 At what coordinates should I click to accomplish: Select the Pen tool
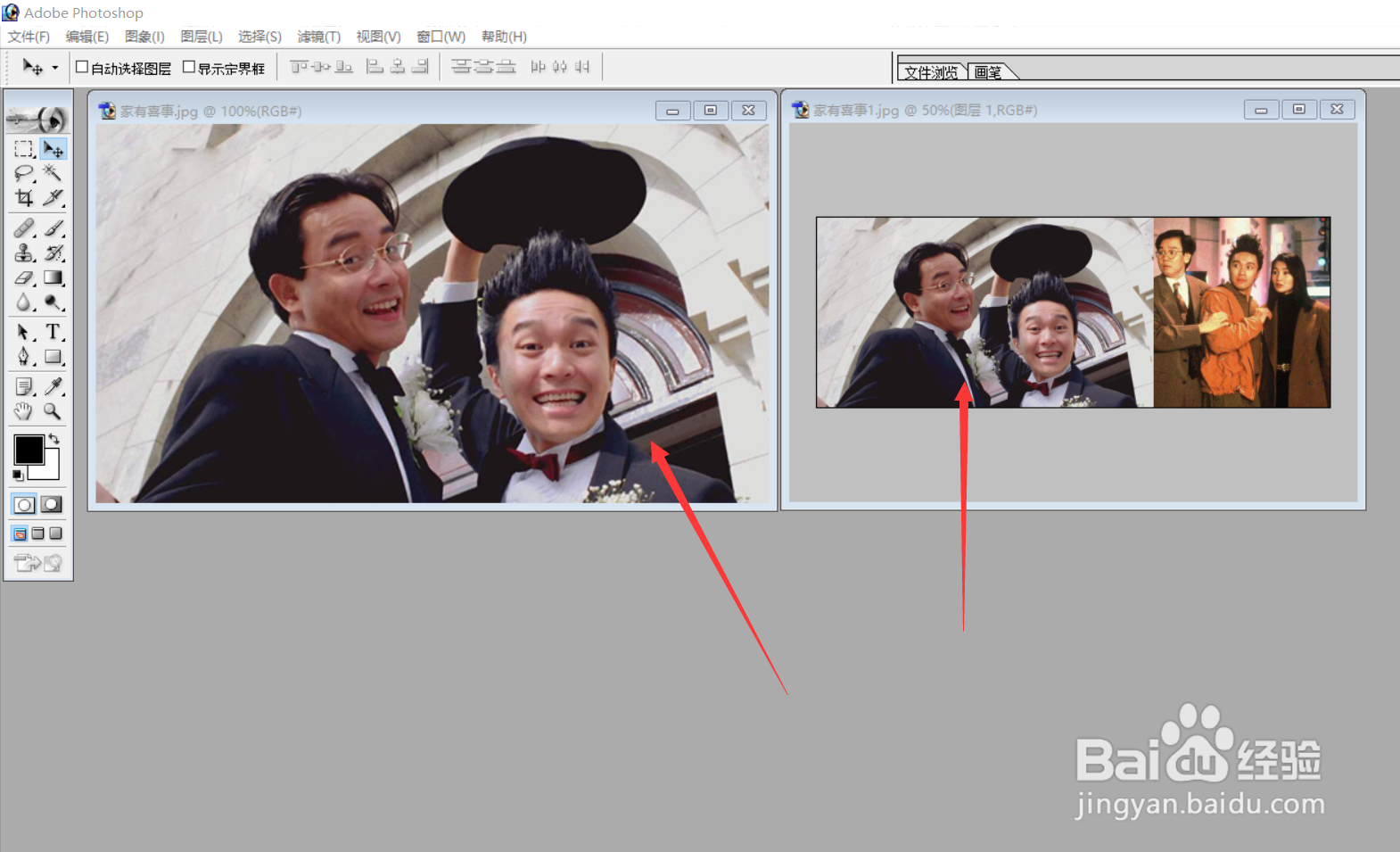pyautogui.click(x=24, y=357)
